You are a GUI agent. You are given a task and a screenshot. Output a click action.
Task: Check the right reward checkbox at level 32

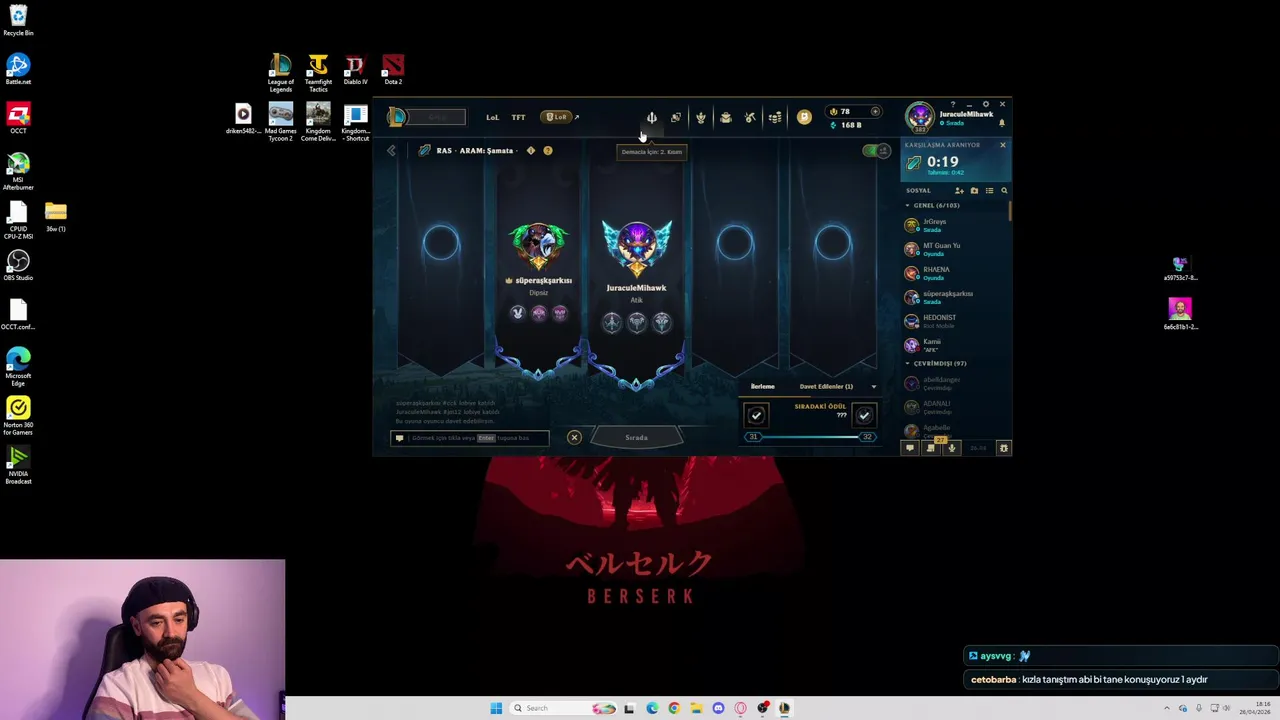pos(864,414)
